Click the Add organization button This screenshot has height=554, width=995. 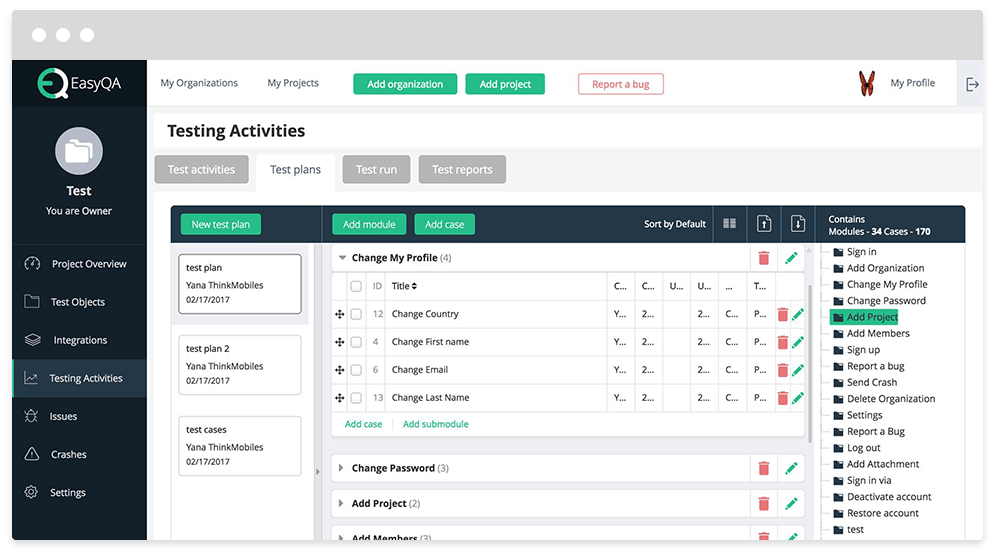click(405, 84)
